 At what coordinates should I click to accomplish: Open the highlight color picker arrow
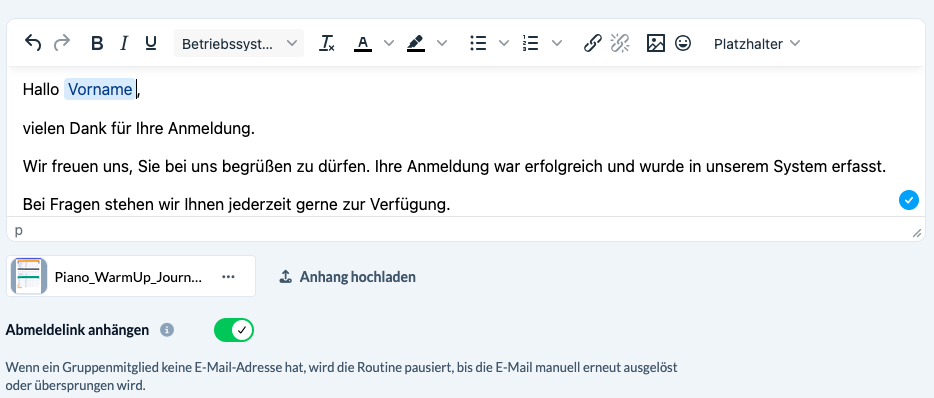pyautogui.click(x=442, y=43)
